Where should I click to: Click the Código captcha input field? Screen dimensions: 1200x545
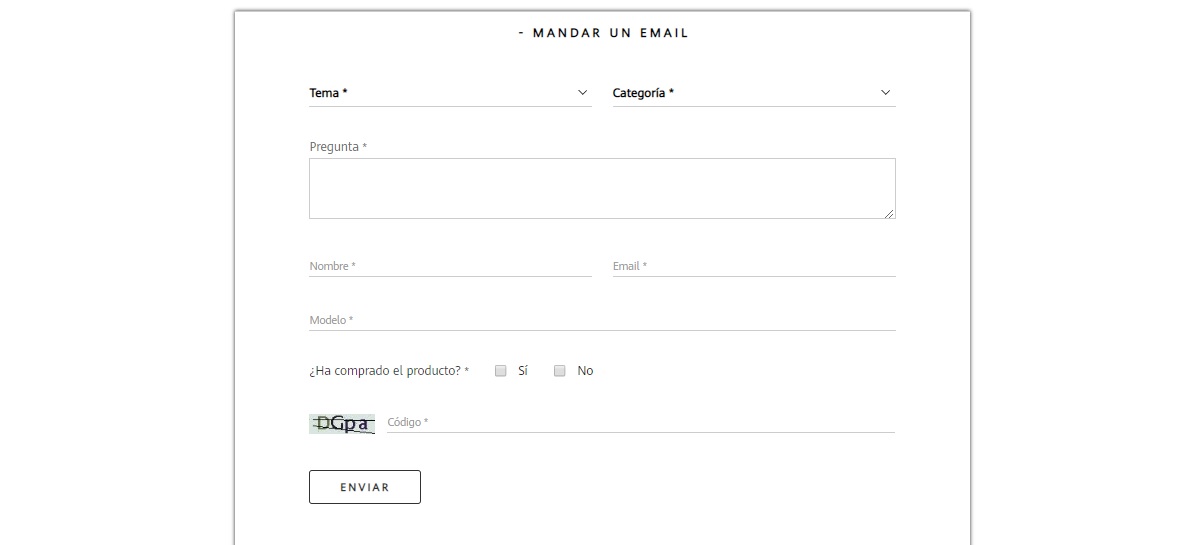pyautogui.click(x=640, y=422)
